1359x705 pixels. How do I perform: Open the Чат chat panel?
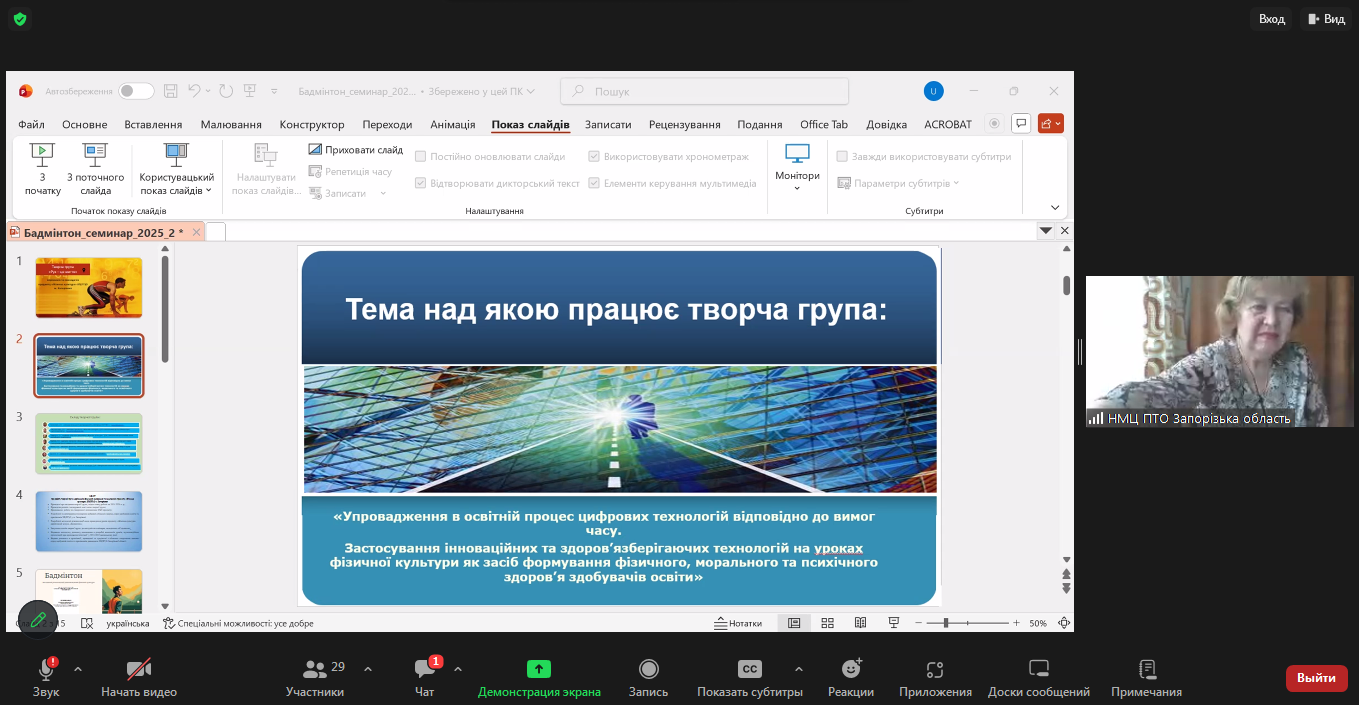point(424,670)
